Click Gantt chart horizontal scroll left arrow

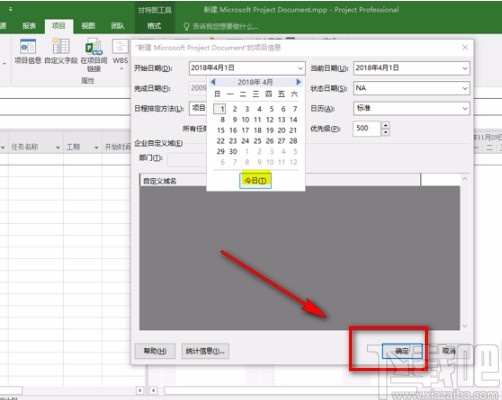[154, 390]
